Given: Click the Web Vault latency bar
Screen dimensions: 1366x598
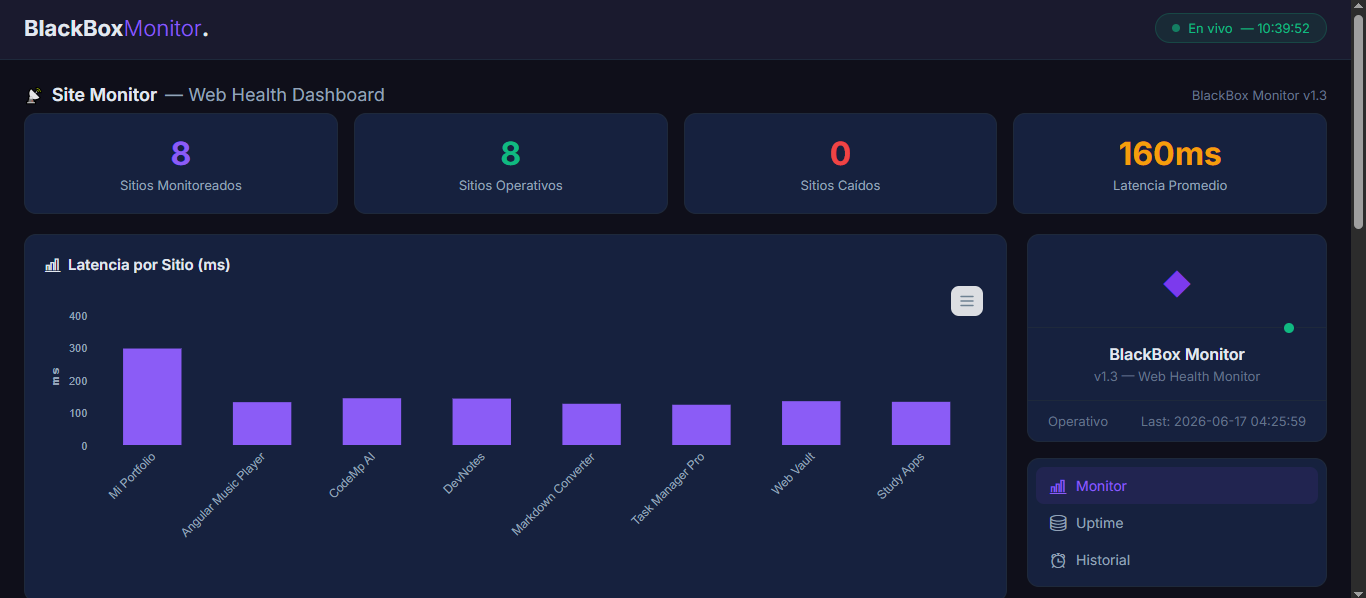Looking at the screenshot, I should click(811, 423).
